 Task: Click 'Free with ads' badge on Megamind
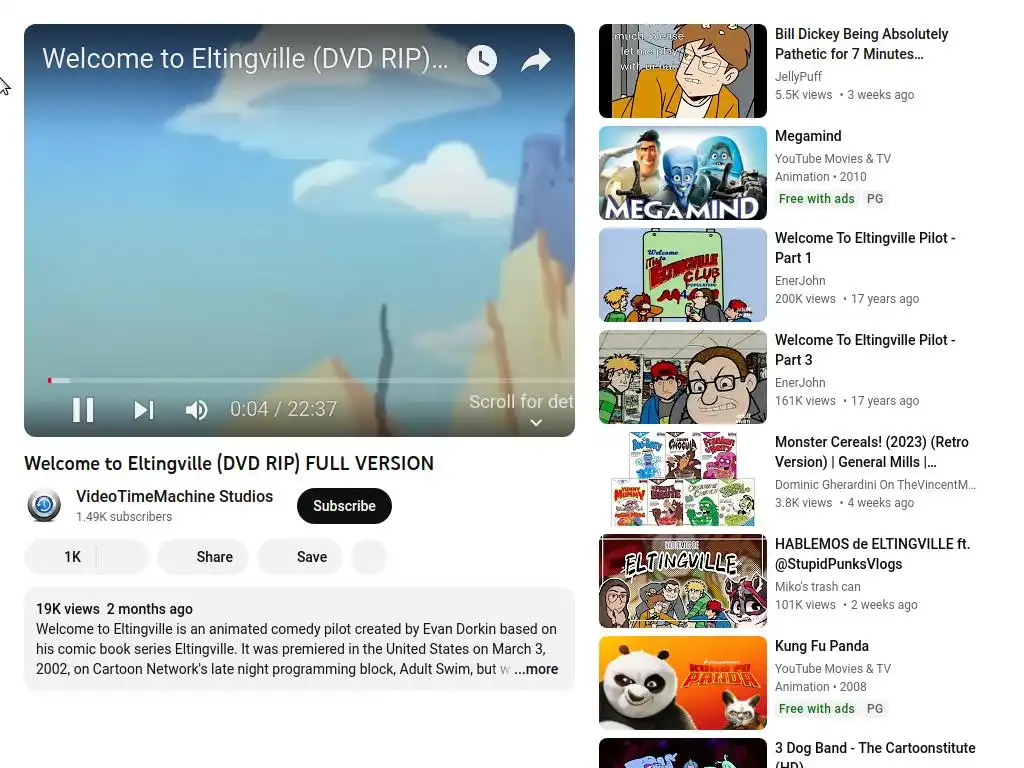[816, 199]
